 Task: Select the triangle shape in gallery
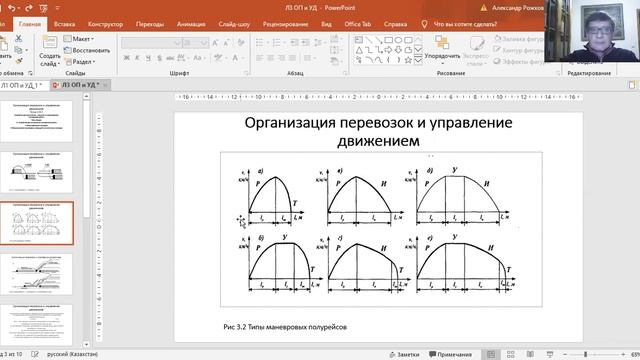click(x=359, y=50)
